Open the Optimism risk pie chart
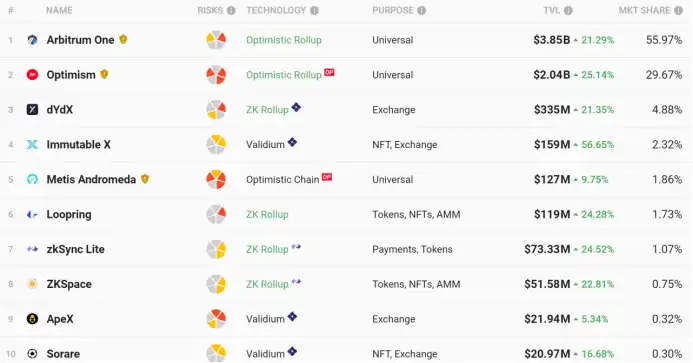693x363 pixels. (x=216, y=75)
